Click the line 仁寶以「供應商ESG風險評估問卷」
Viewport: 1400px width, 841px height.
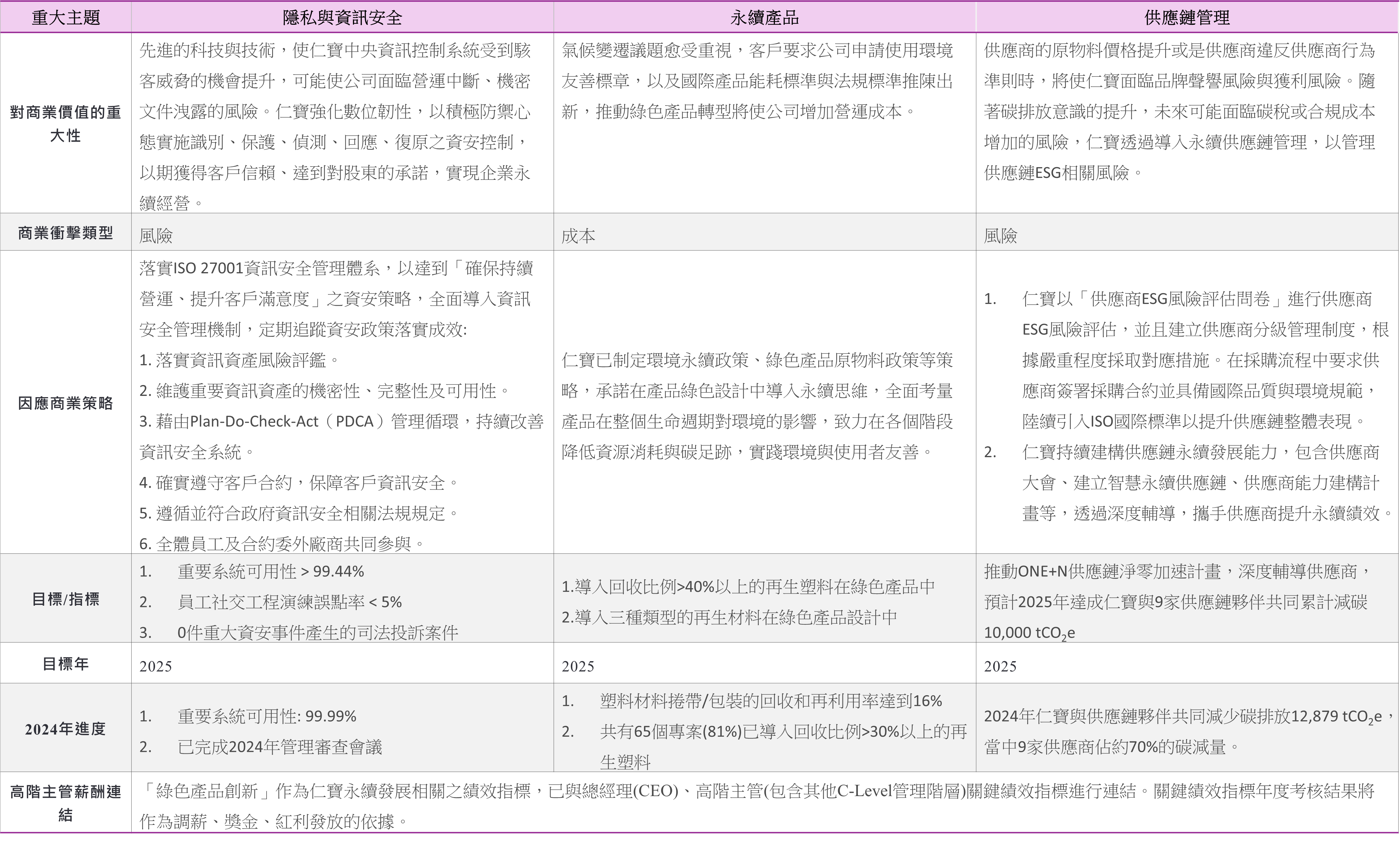tap(1197, 299)
